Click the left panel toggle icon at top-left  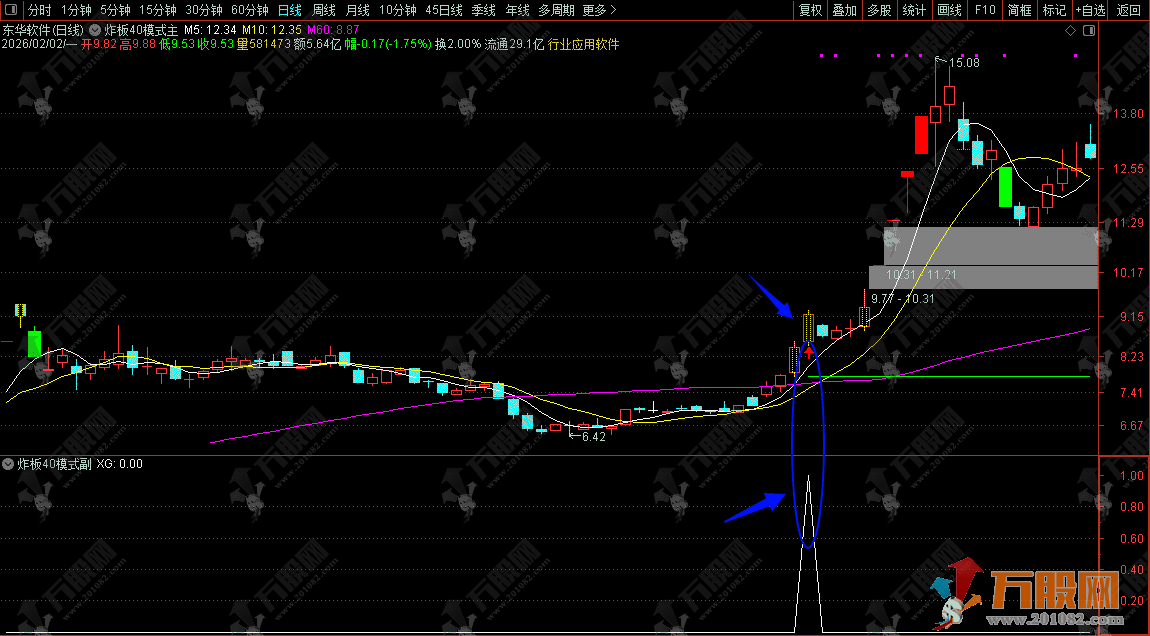coord(12,10)
